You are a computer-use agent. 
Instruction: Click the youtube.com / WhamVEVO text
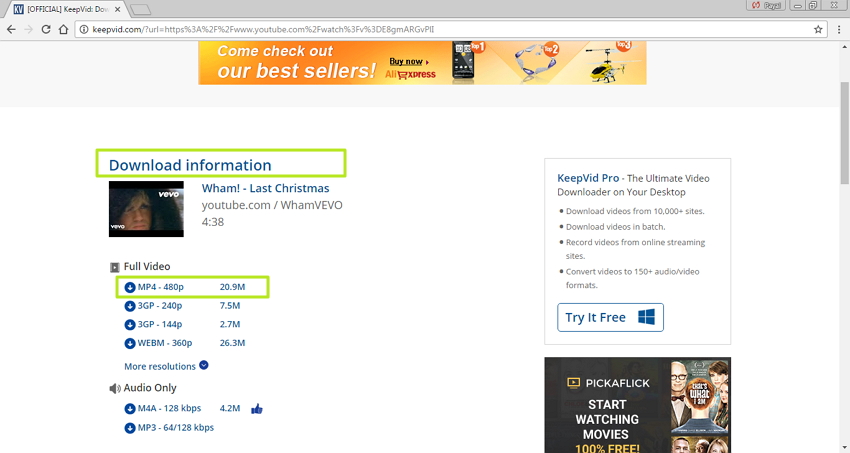click(x=272, y=205)
